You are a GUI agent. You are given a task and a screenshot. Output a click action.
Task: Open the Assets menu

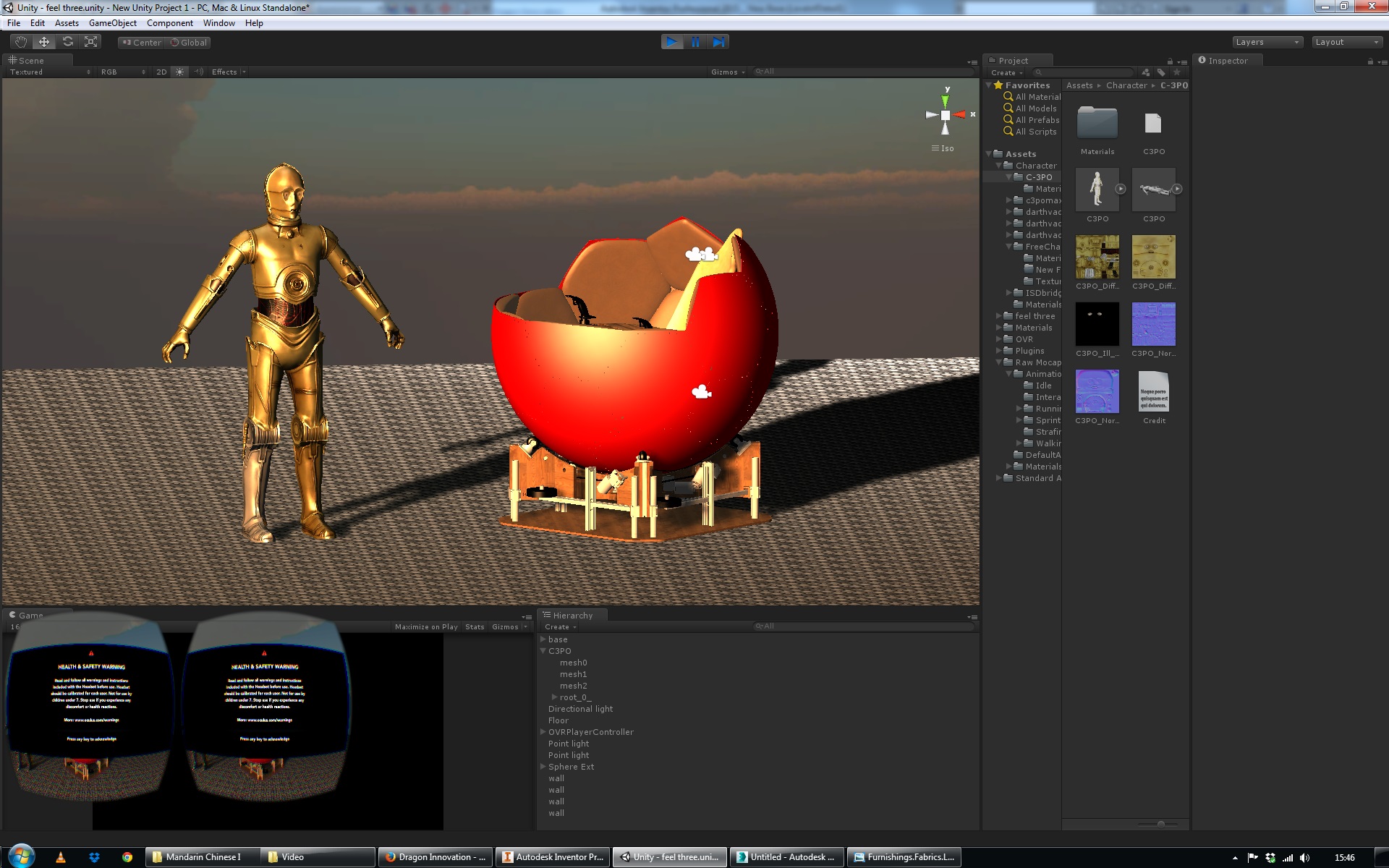(67, 23)
